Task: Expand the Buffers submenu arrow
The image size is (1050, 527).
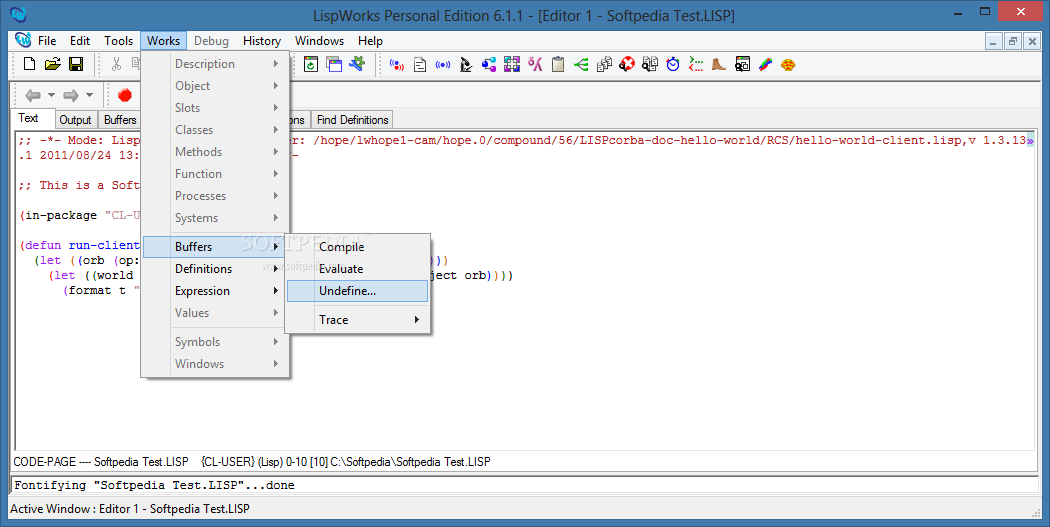Action: (x=275, y=246)
